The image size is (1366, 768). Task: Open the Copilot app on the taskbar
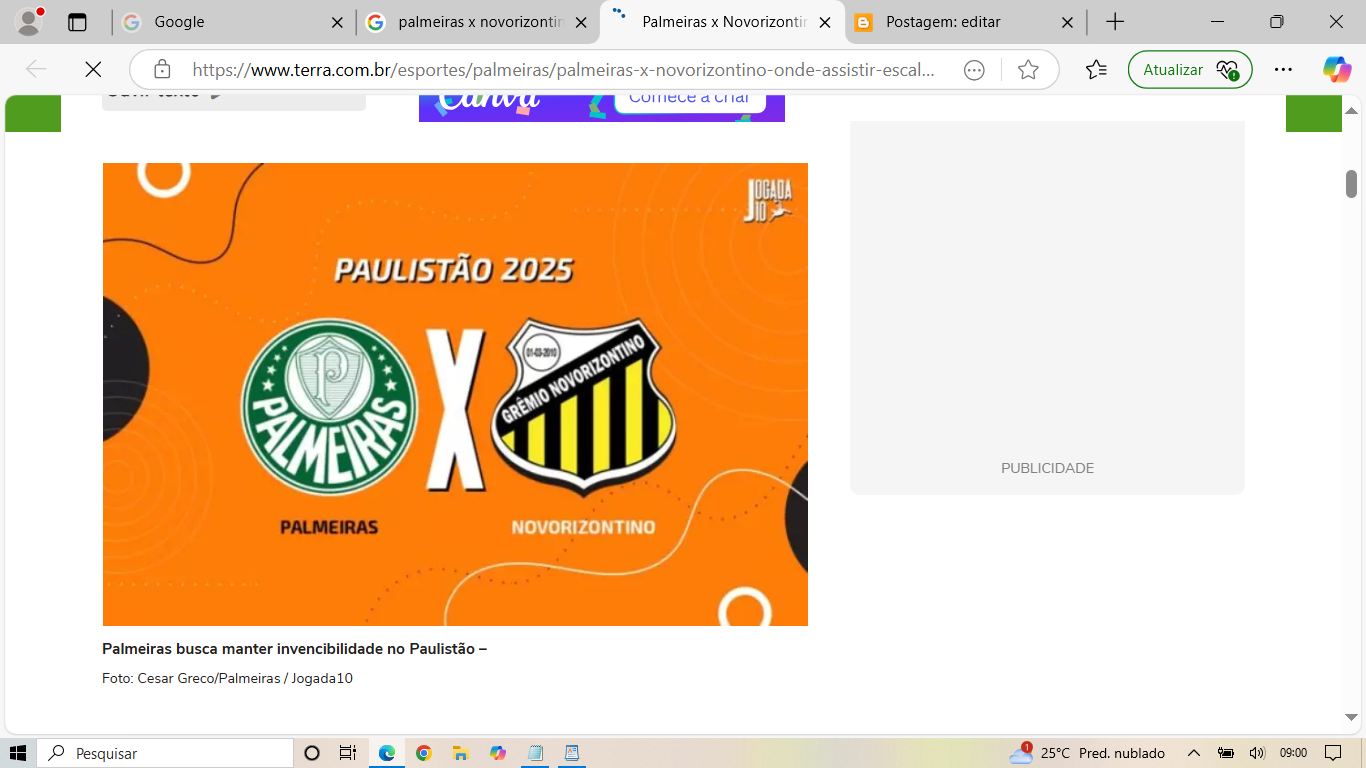498,753
